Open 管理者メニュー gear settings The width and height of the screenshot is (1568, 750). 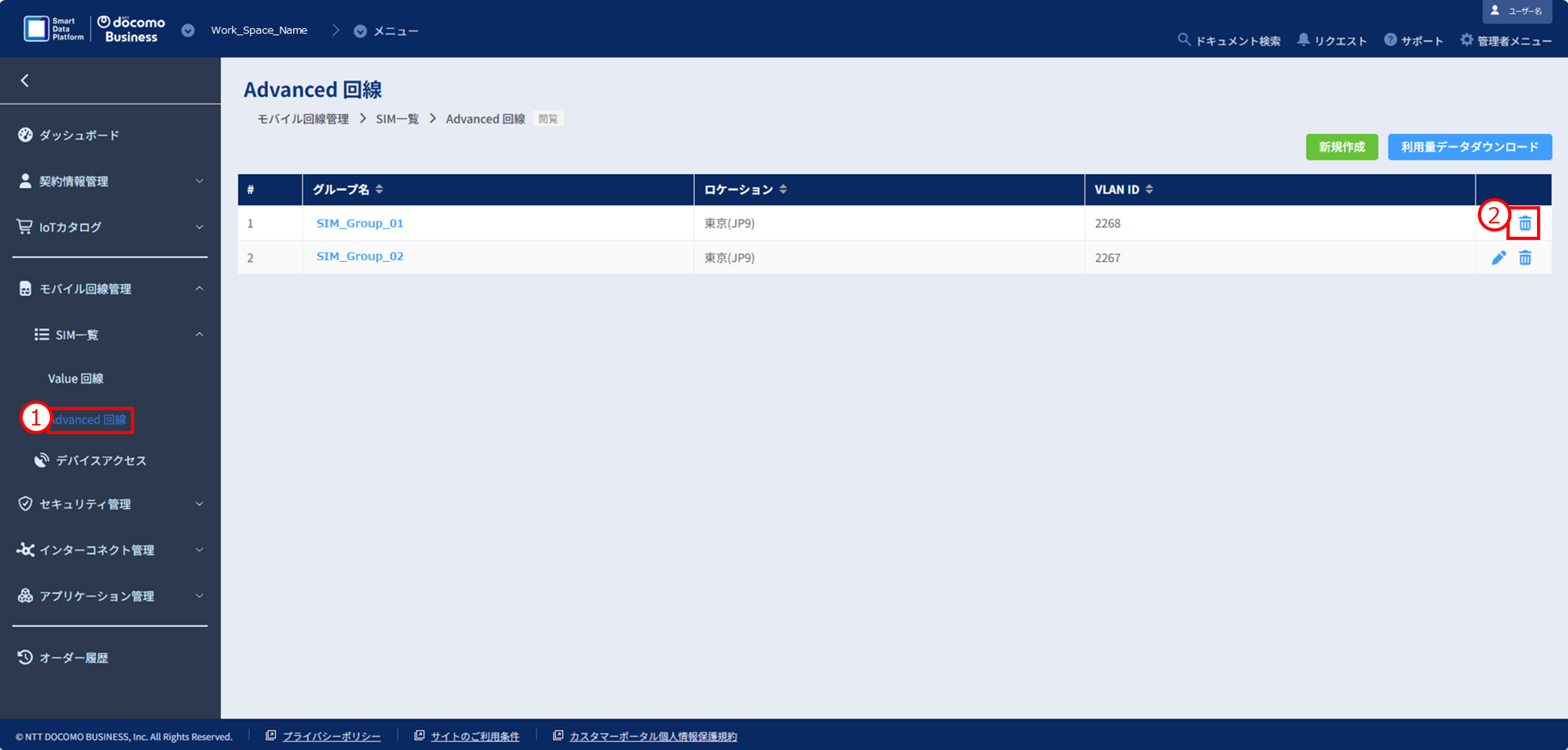(1466, 40)
